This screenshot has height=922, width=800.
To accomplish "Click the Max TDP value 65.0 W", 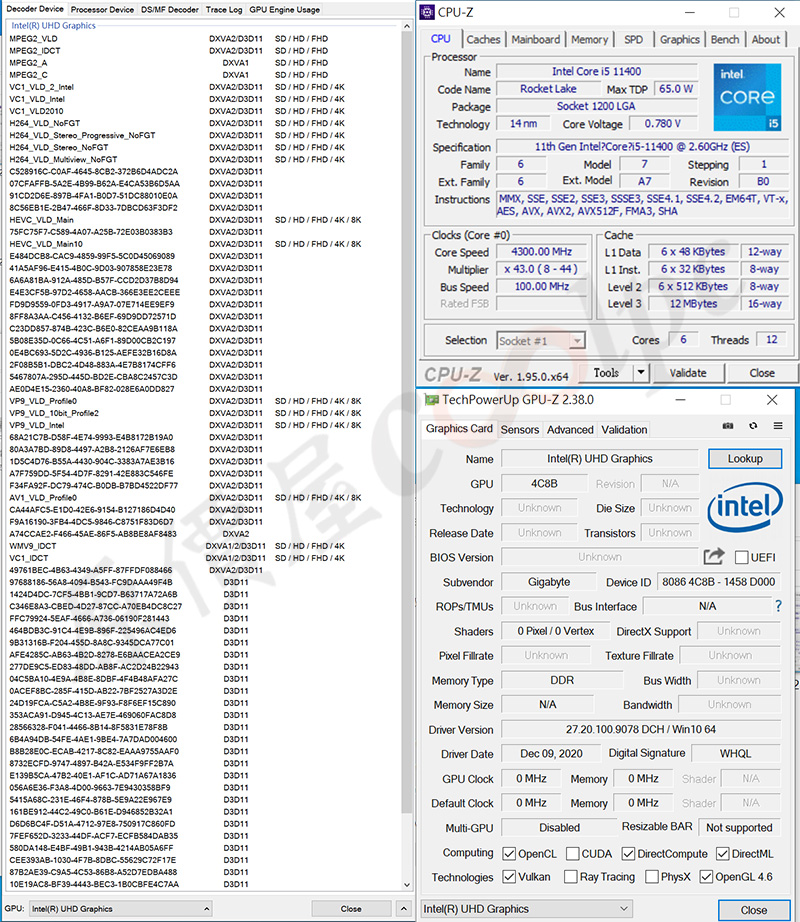I will (676, 89).
